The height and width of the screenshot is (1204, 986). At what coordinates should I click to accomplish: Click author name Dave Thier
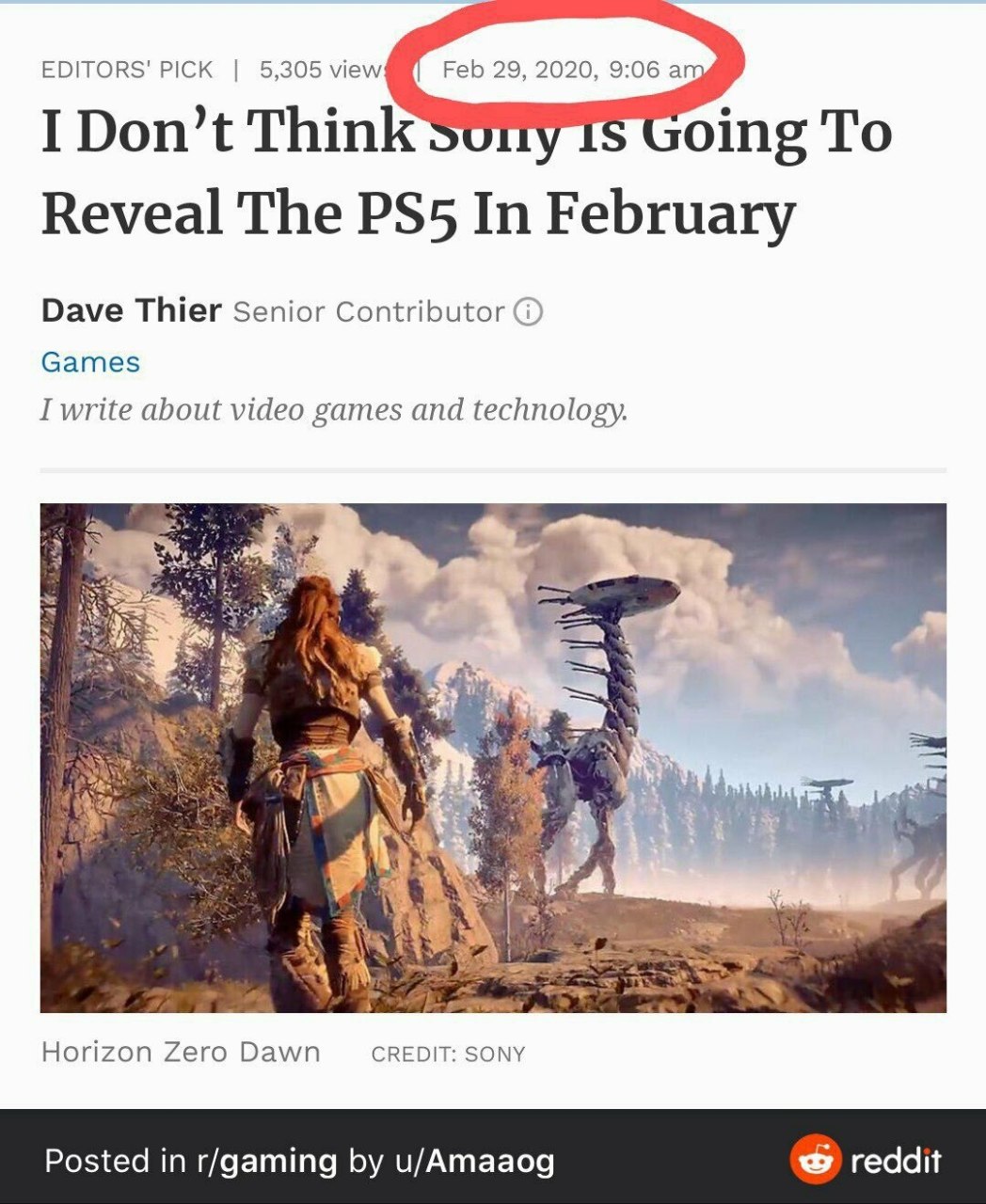[x=131, y=309]
